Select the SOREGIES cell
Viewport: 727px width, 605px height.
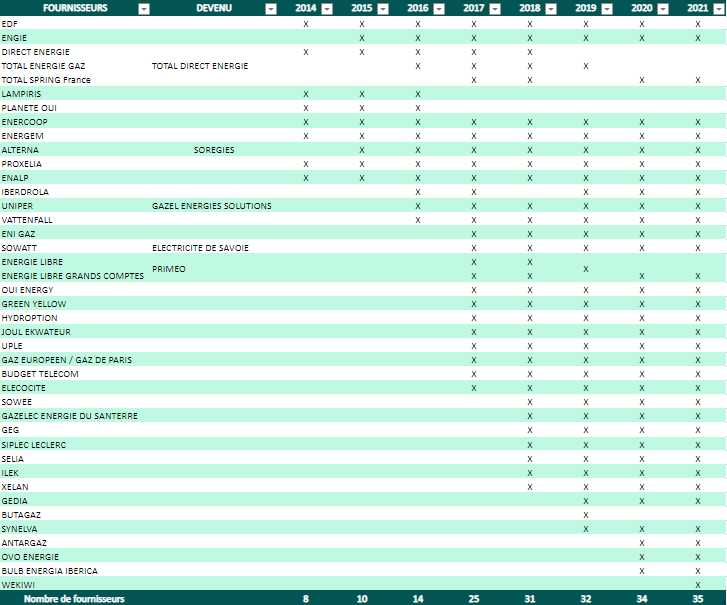[214, 150]
